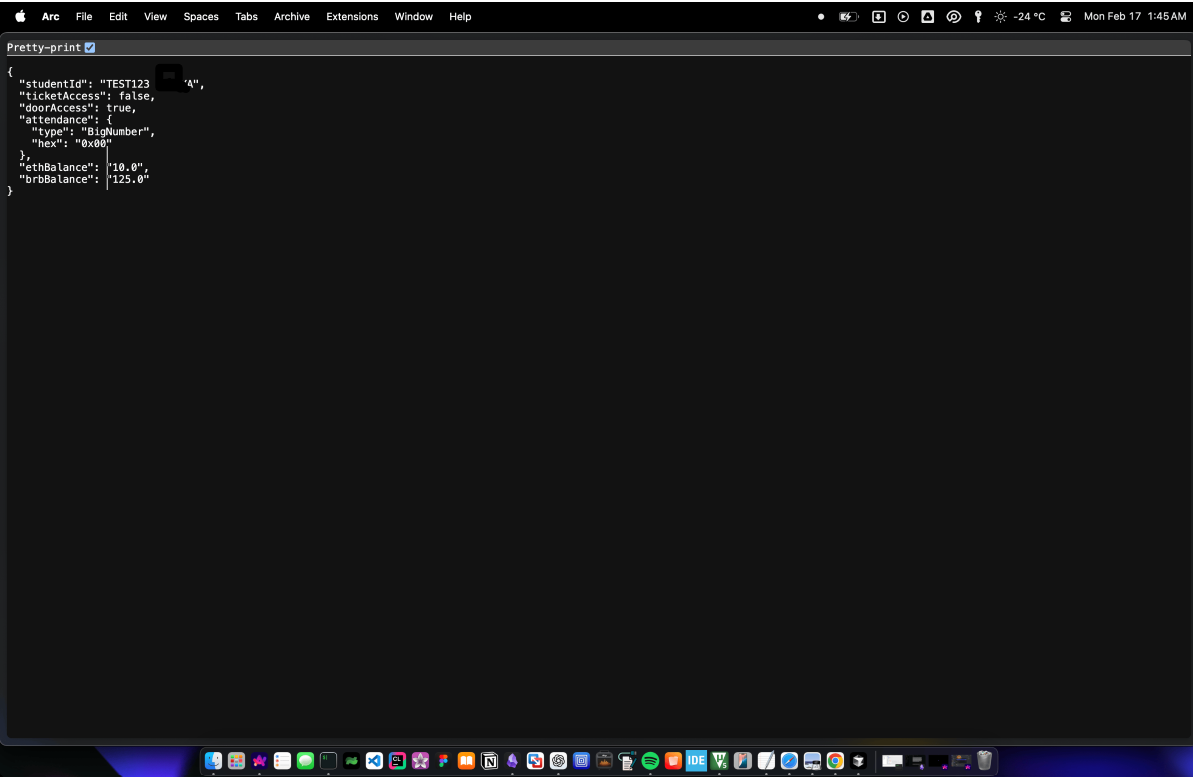This screenshot has height=777, width=1193.
Task: Open the Edit menu
Action: (118, 16)
